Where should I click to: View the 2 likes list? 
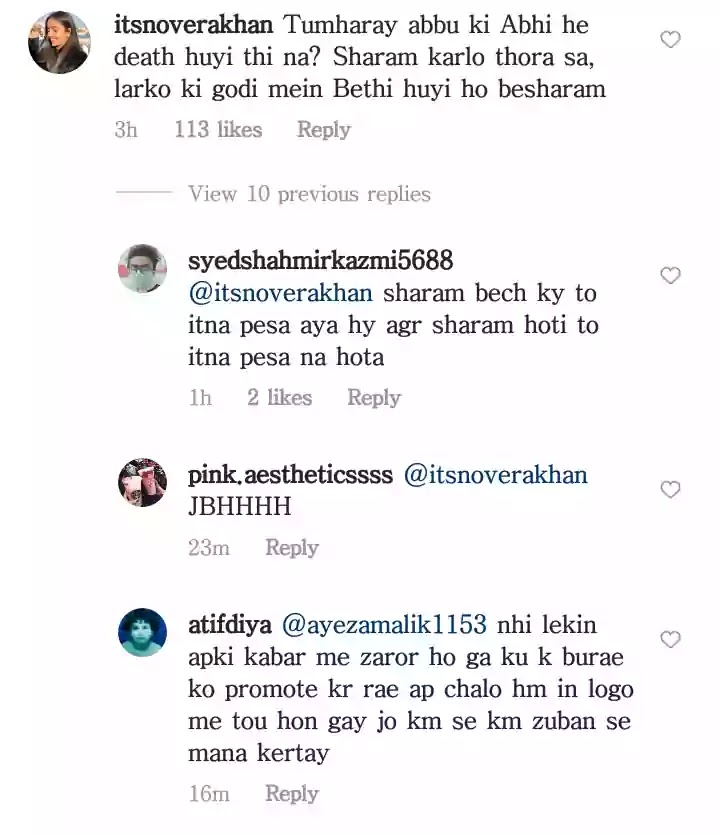(280, 397)
